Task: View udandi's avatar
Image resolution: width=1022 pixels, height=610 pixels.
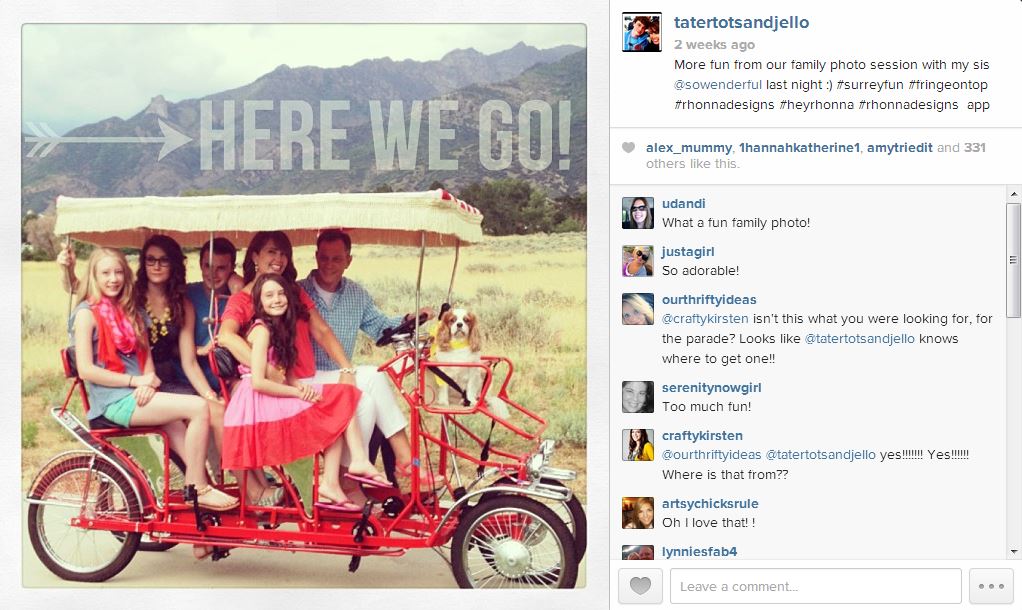Action: [637, 213]
